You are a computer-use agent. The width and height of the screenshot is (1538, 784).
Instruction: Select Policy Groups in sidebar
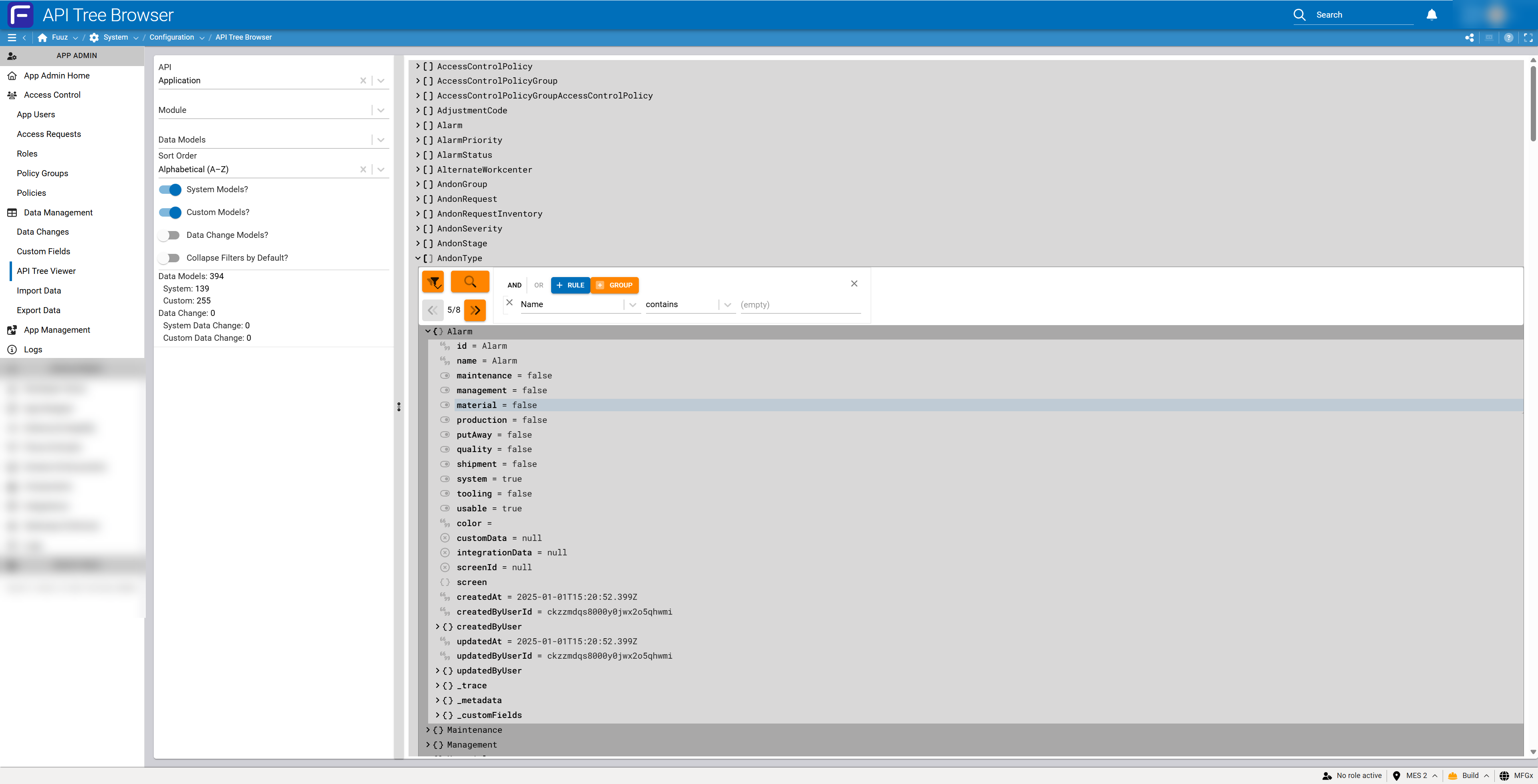coord(42,173)
